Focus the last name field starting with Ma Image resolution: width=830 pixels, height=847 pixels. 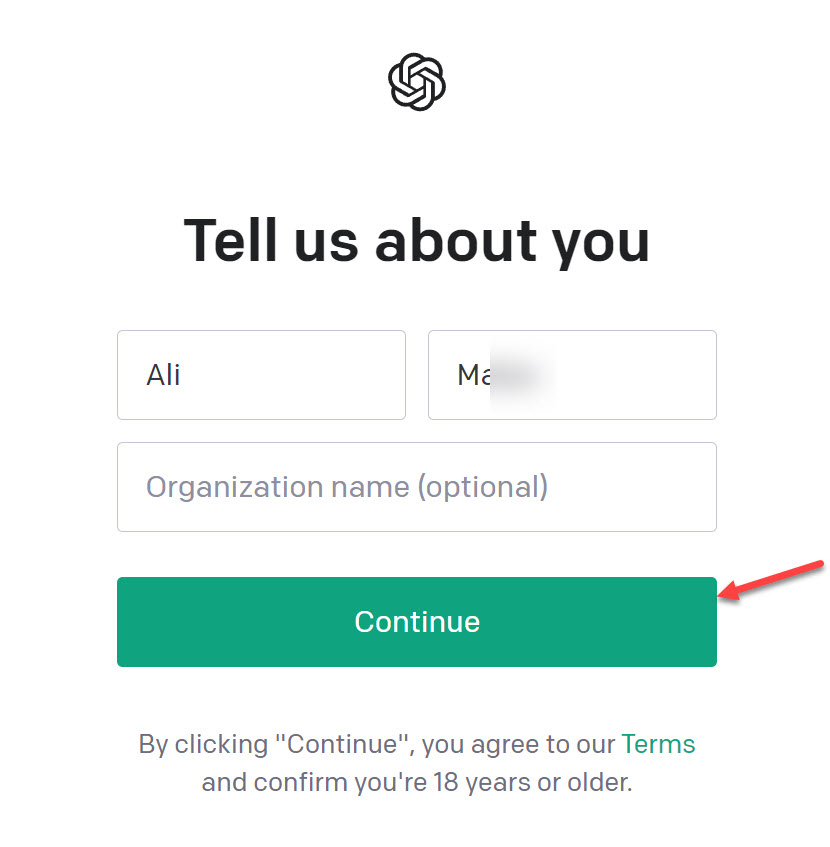pos(572,375)
